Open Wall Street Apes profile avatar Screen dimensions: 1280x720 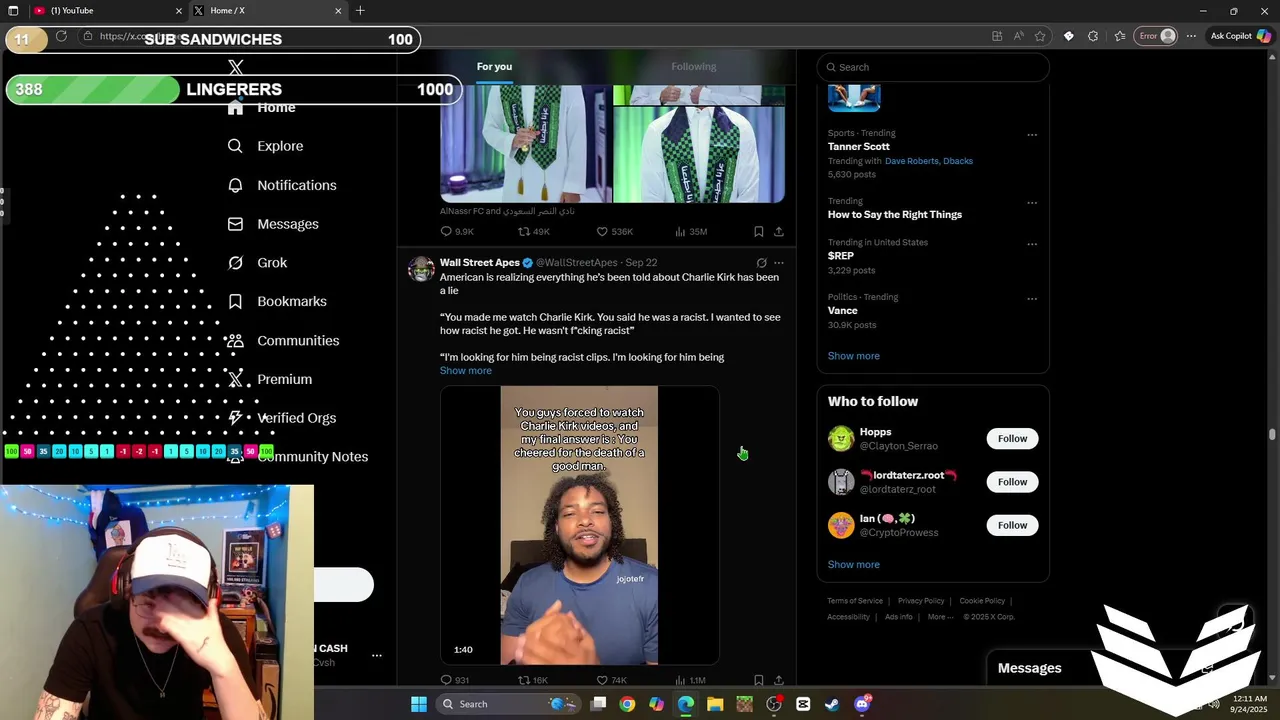(x=421, y=269)
